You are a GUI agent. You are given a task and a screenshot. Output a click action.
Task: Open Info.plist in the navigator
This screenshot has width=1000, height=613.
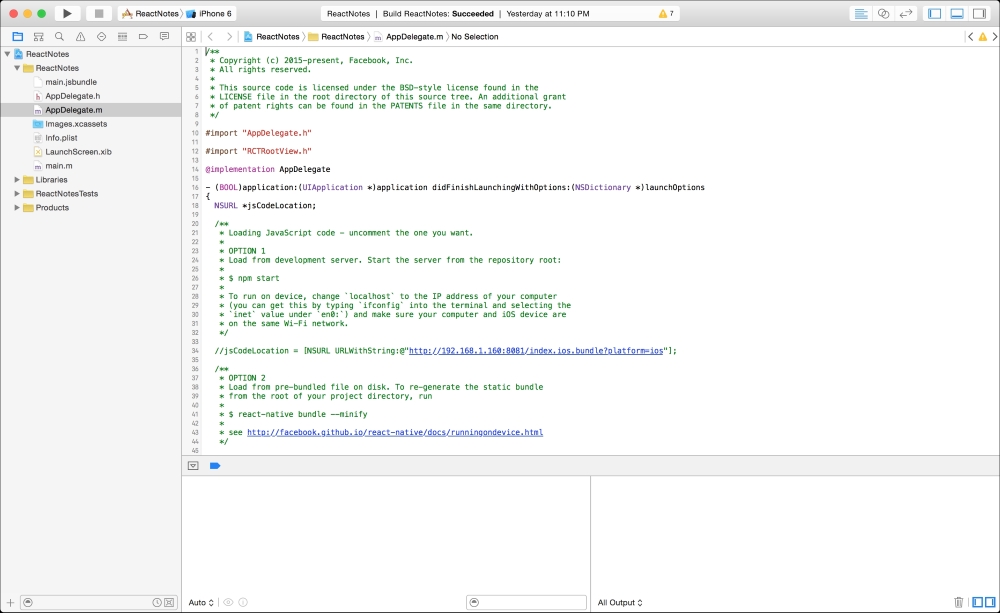tap(61, 138)
